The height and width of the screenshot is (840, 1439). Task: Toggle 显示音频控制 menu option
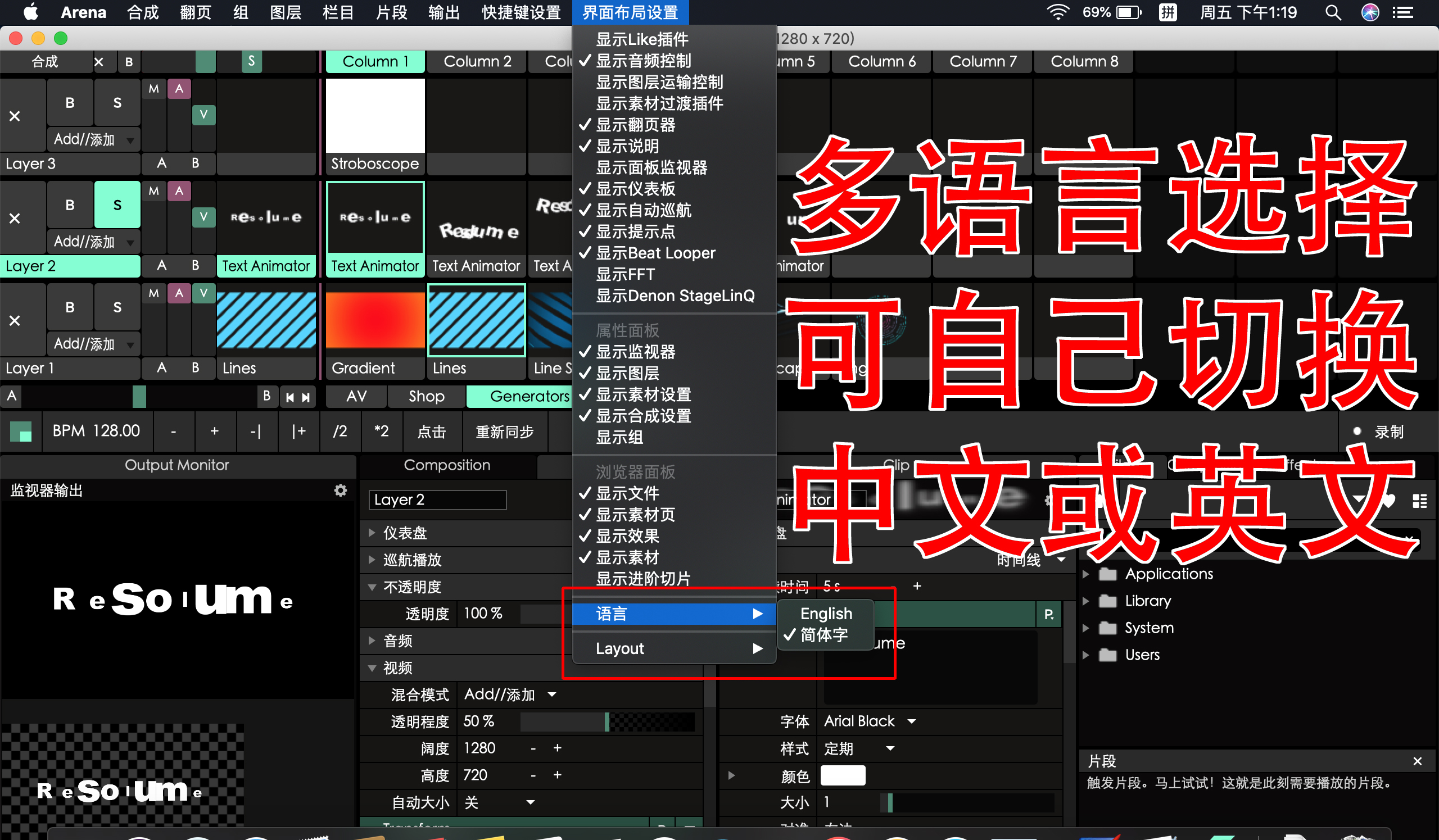tap(643, 61)
